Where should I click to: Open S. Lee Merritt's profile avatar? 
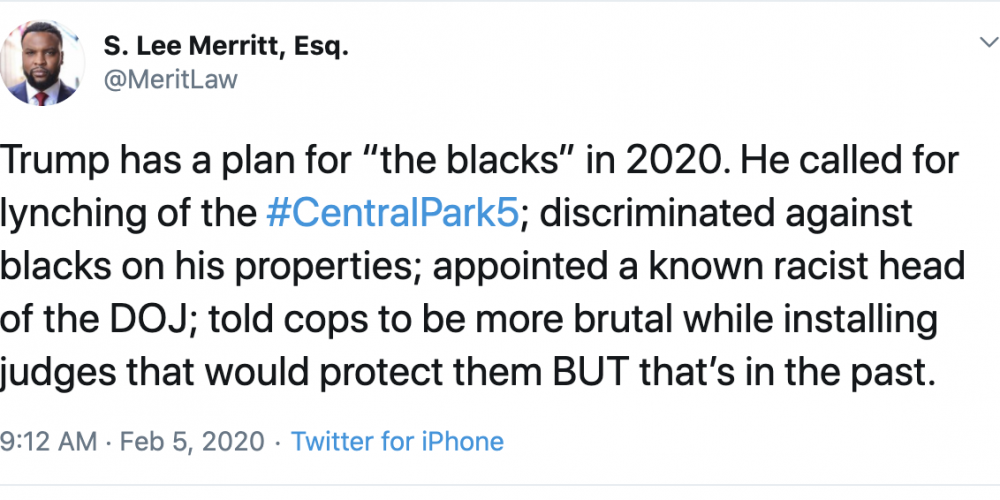coord(42,62)
